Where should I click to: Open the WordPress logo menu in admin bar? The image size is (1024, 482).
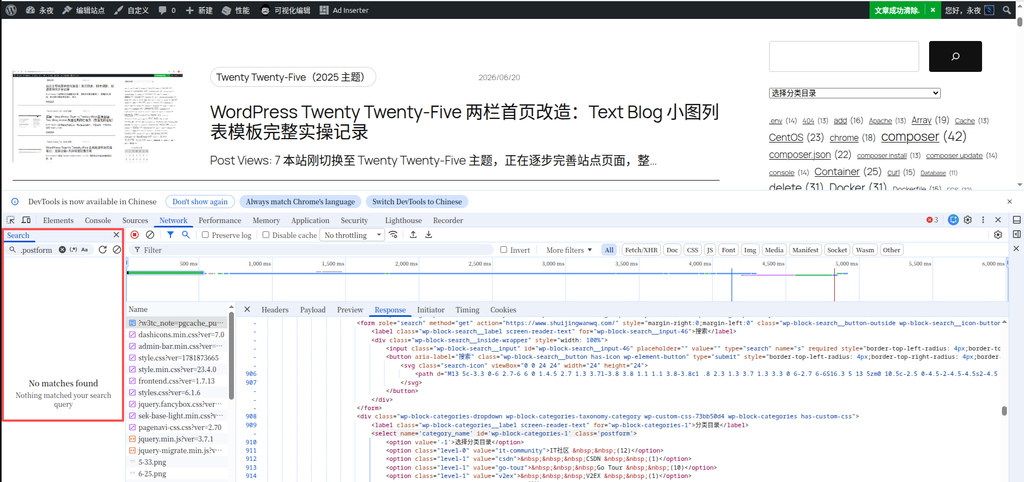coord(11,10)
